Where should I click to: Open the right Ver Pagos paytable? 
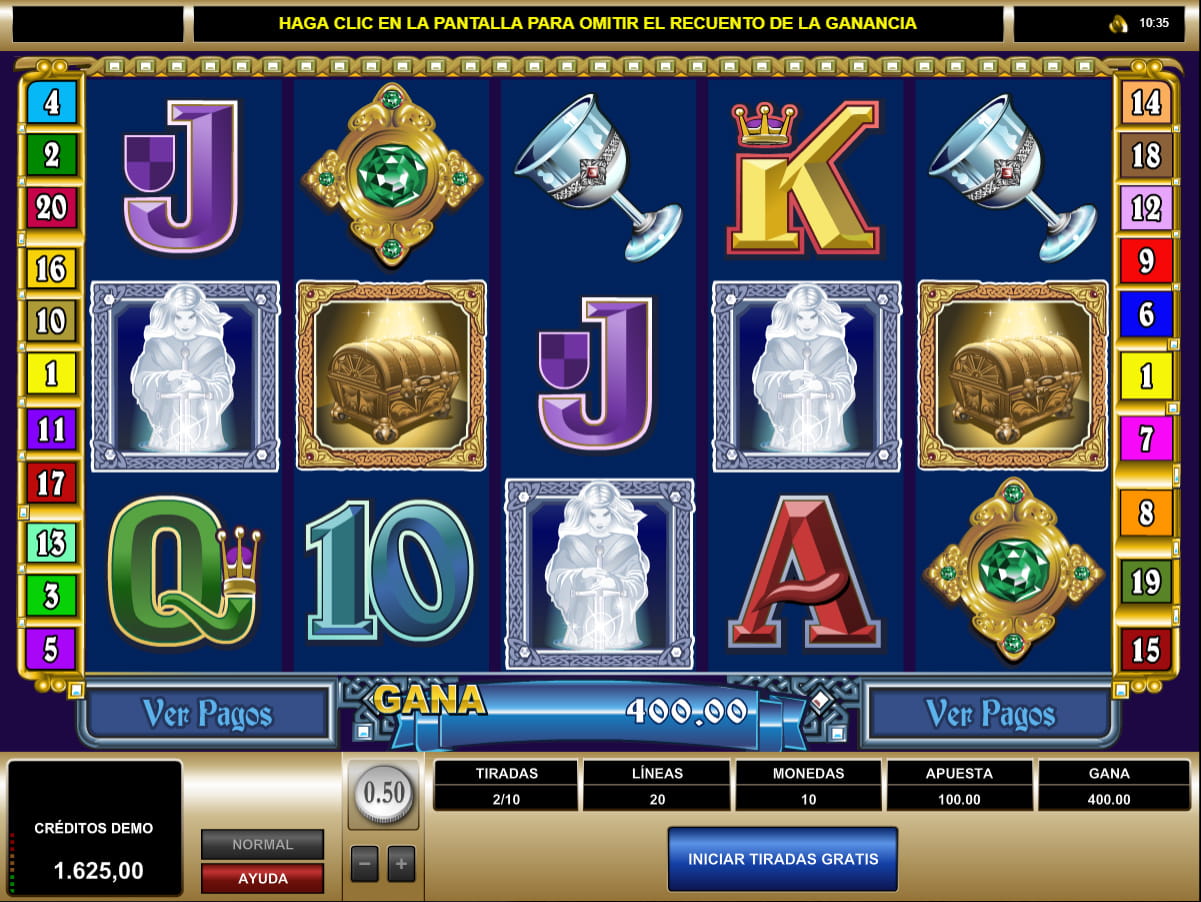tap(990, 714)
